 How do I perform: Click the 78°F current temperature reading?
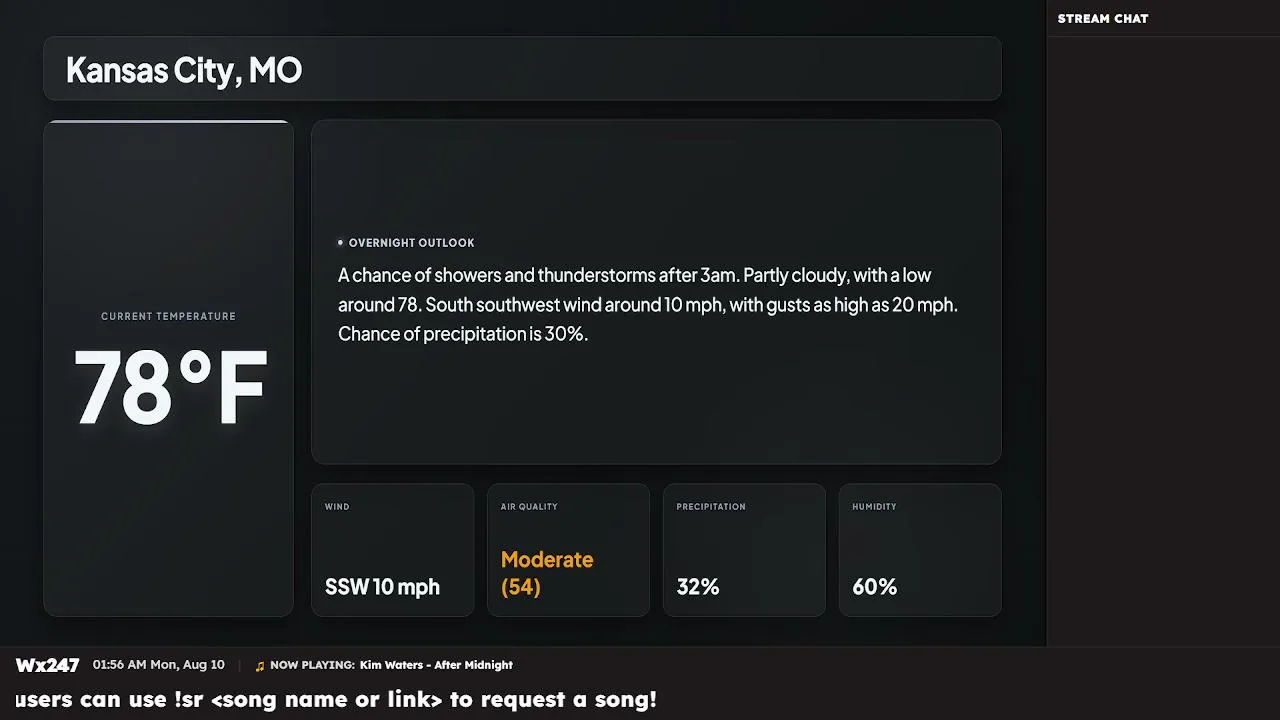click(170, 388)
